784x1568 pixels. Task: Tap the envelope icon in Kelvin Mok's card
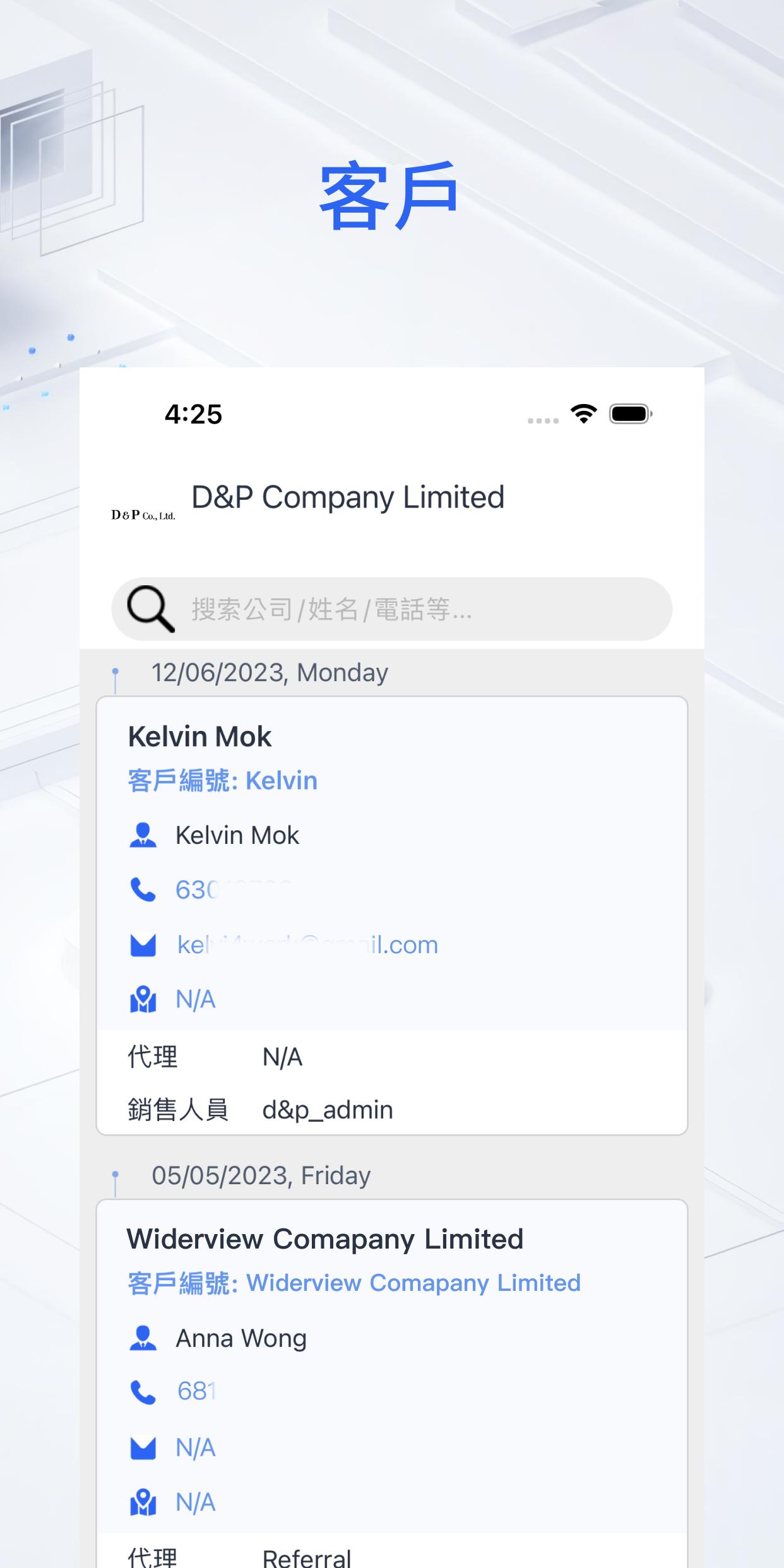[x=143, y=945]
